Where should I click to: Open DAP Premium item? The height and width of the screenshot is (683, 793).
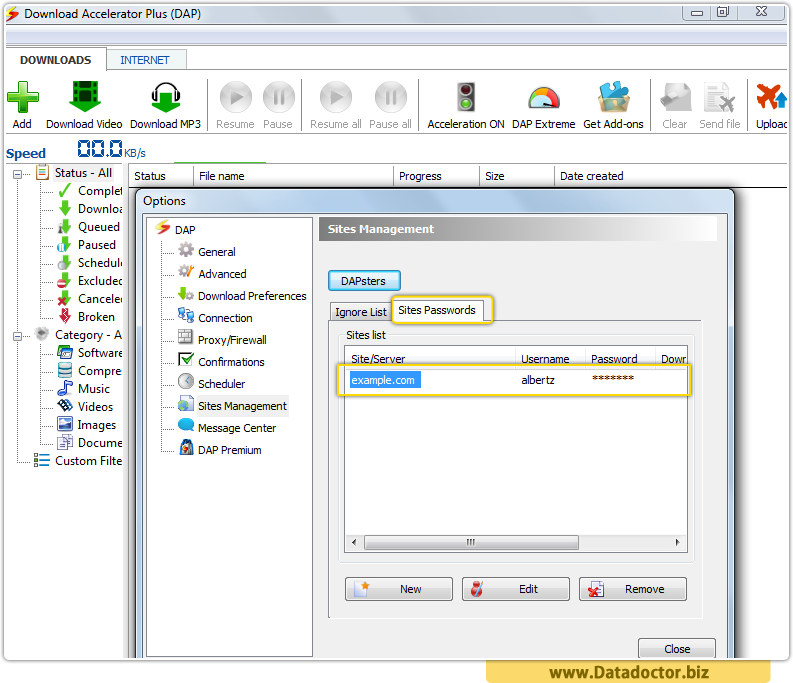[x=230, y=450]
